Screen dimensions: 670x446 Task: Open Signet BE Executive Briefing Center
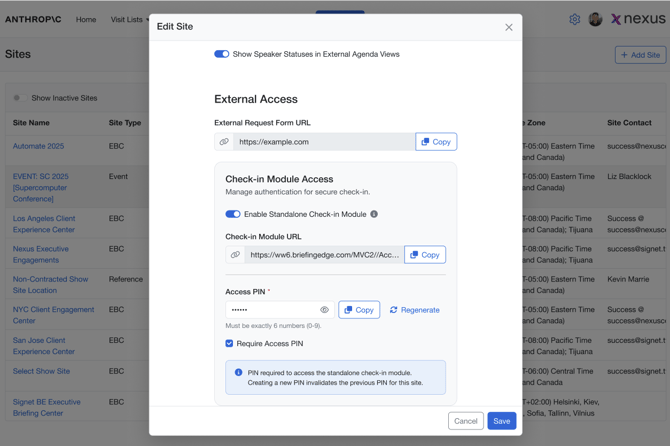click(x=47, y=408)
